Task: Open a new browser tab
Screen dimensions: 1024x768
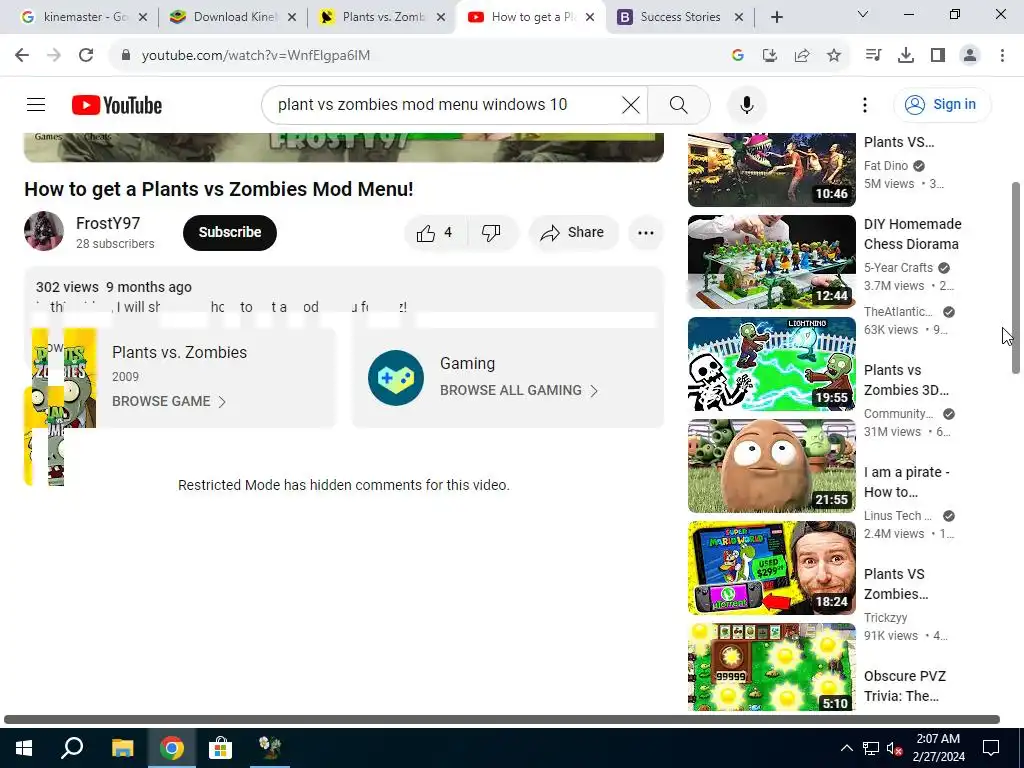Action: click(776, 17)
